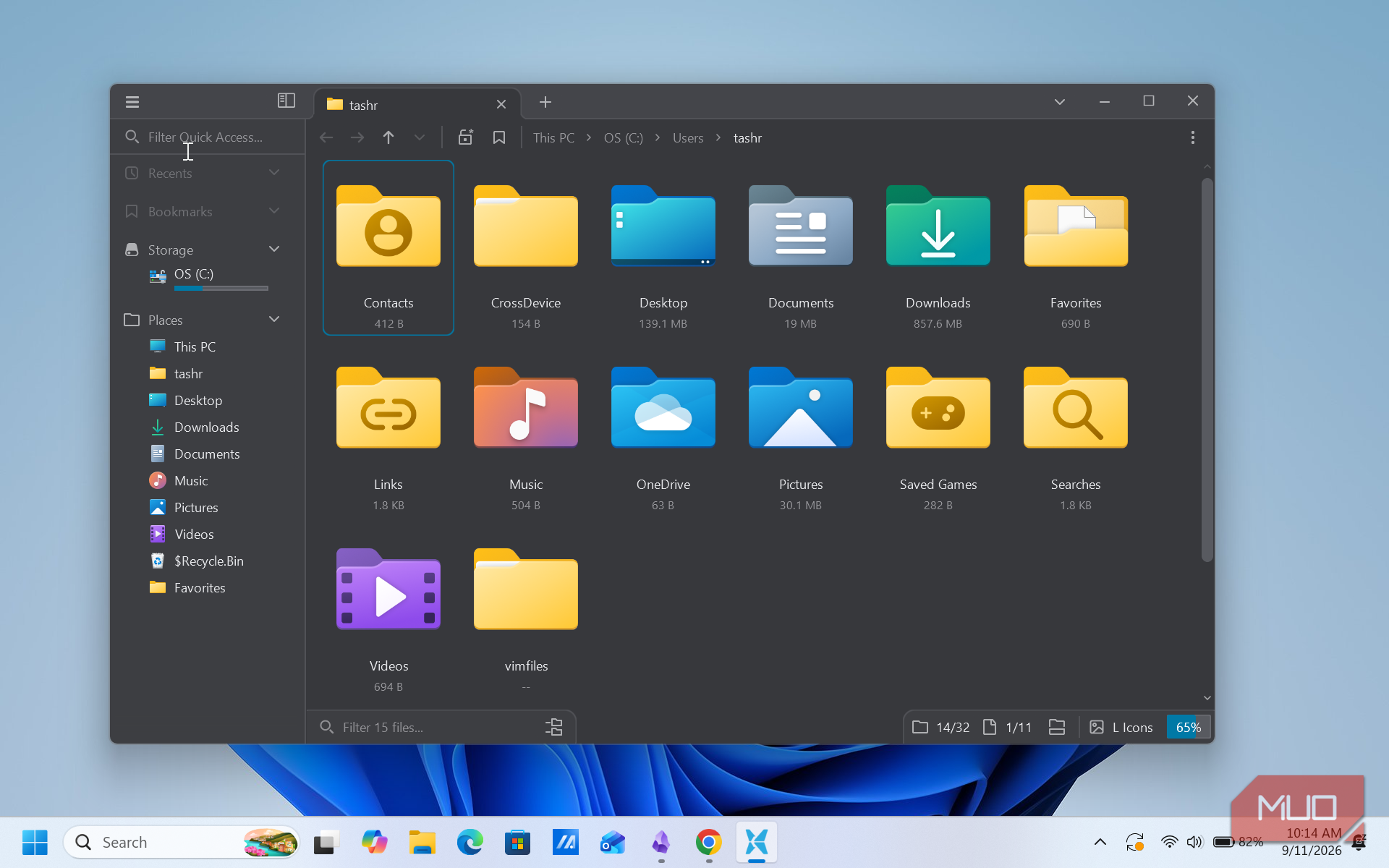Toggle the sidebar panel layout icon

point(286,101)
